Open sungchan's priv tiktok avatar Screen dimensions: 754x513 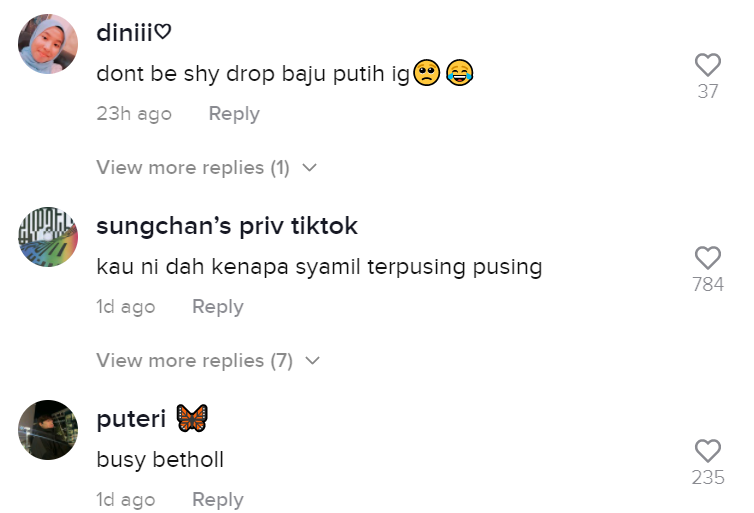pyautogui.click(x=48, y=237)
